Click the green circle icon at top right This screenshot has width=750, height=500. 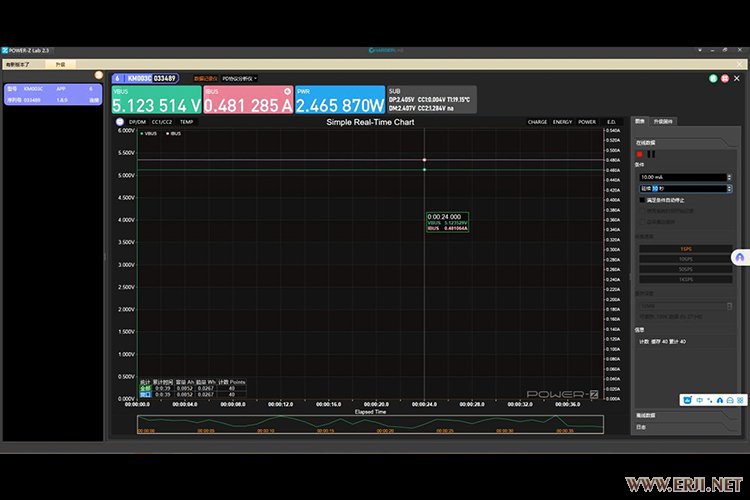pos(712,77)
